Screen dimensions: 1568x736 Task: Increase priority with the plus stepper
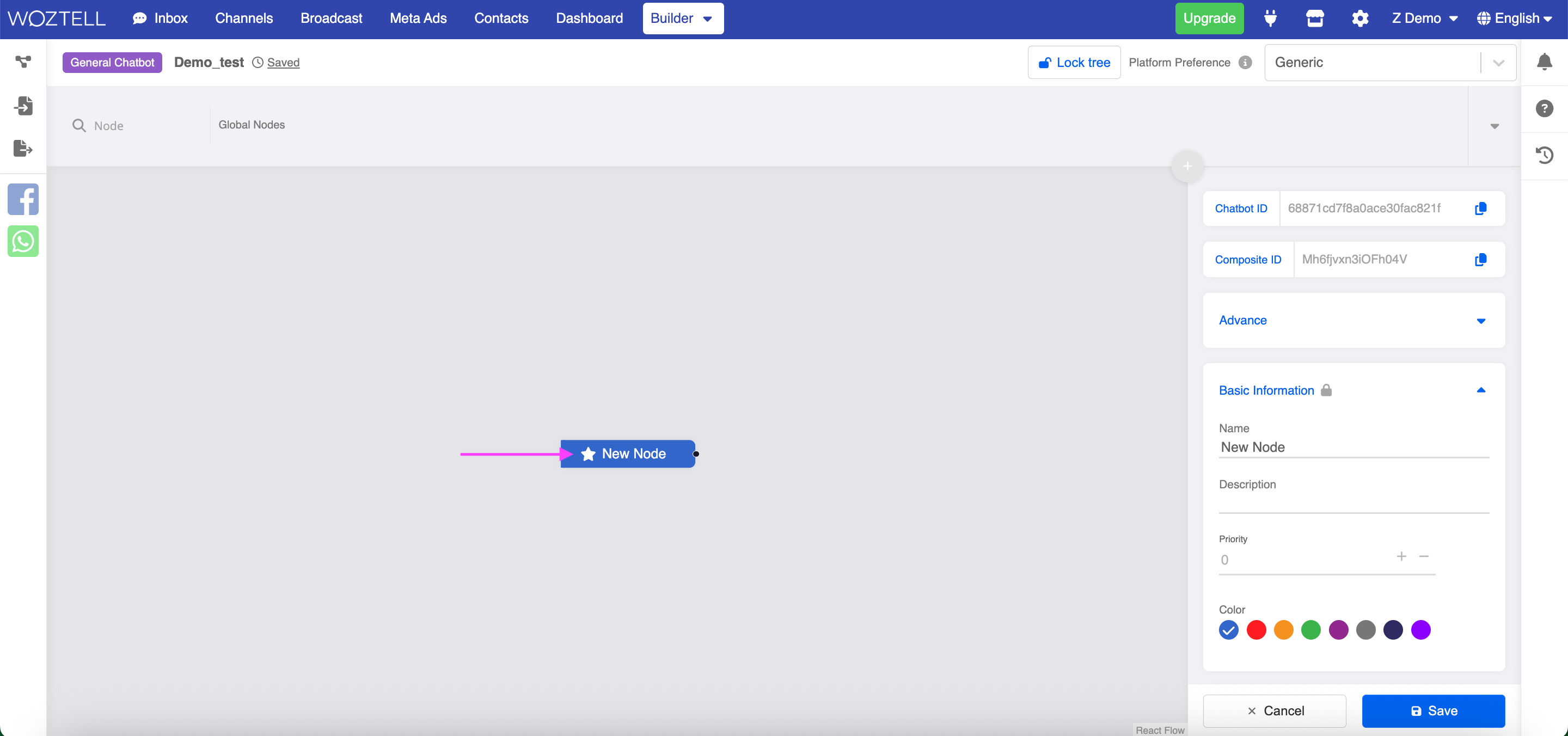1401,556
